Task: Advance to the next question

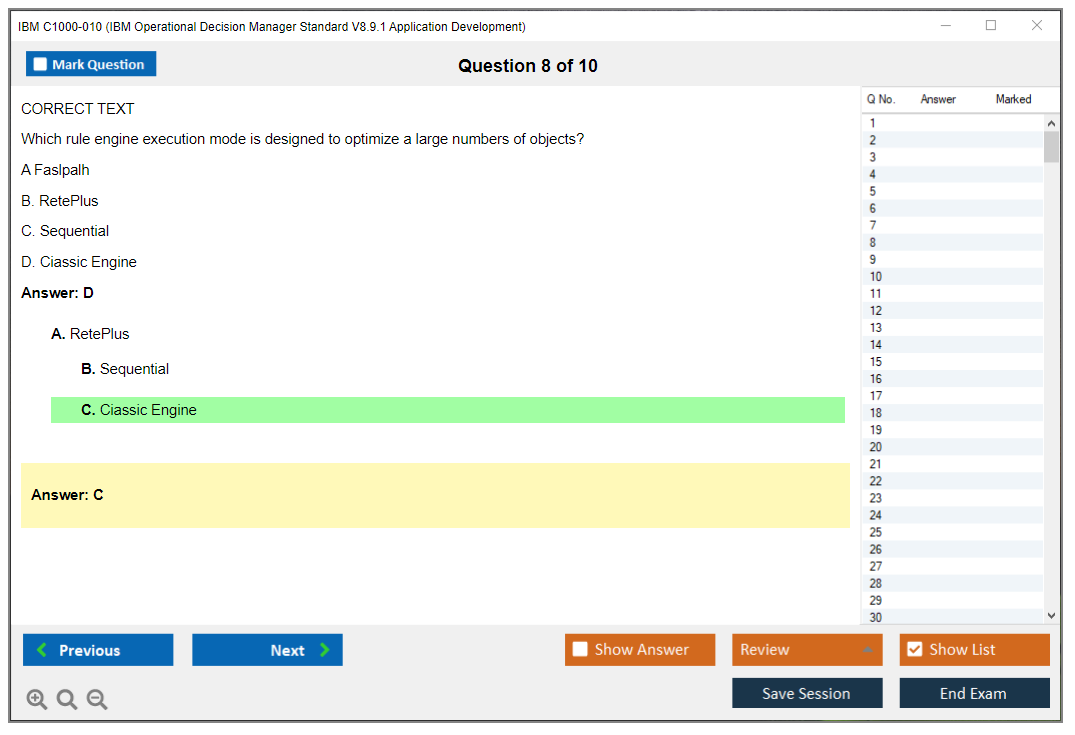Action: click(x=267, y=650)
